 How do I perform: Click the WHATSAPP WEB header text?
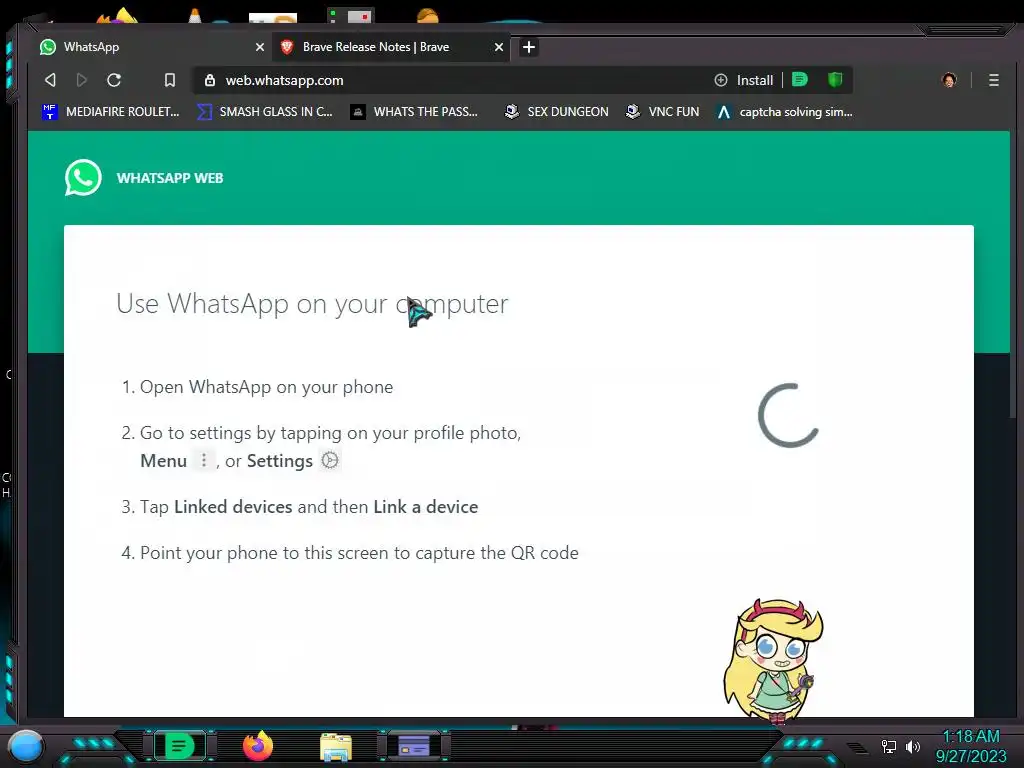[x=170, y=178]
